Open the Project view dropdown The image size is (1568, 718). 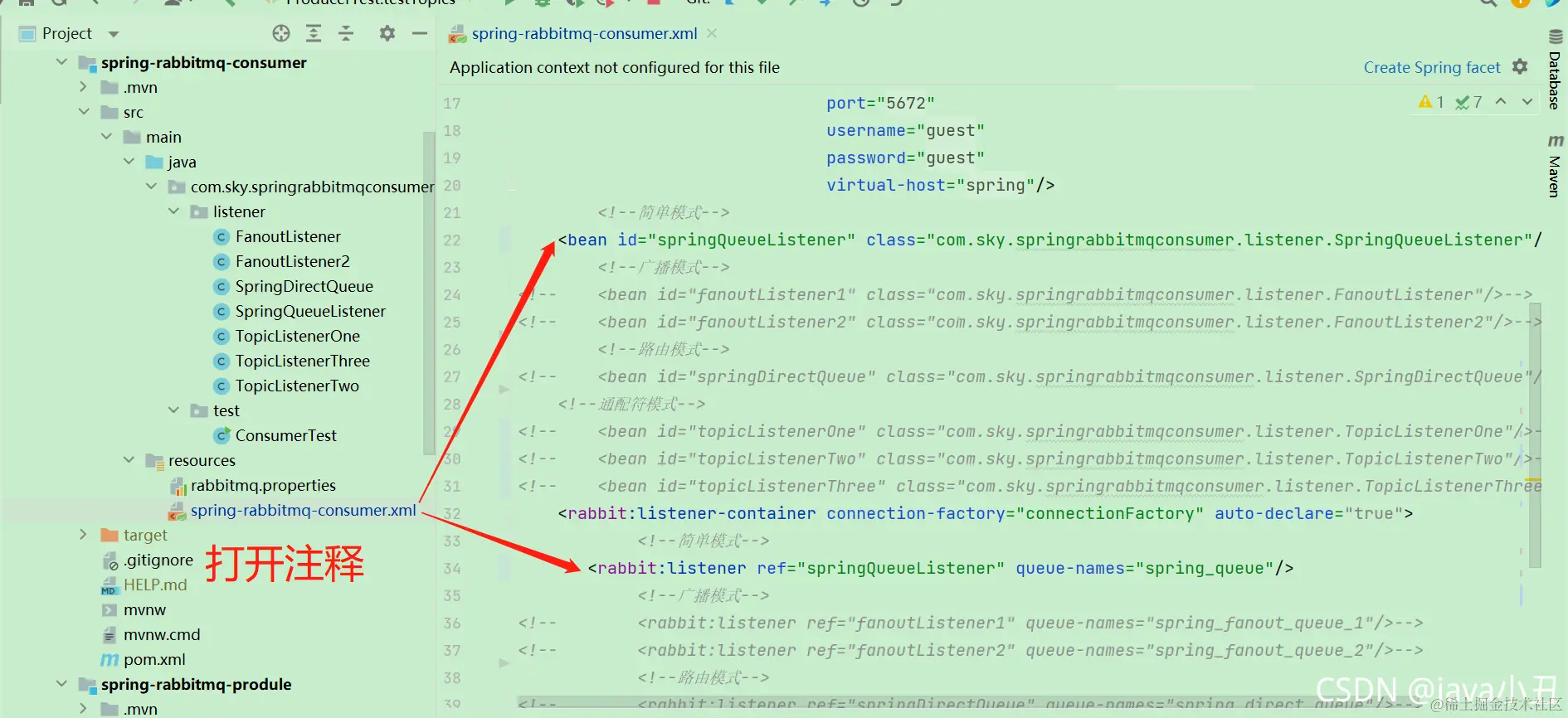point(114,34)
